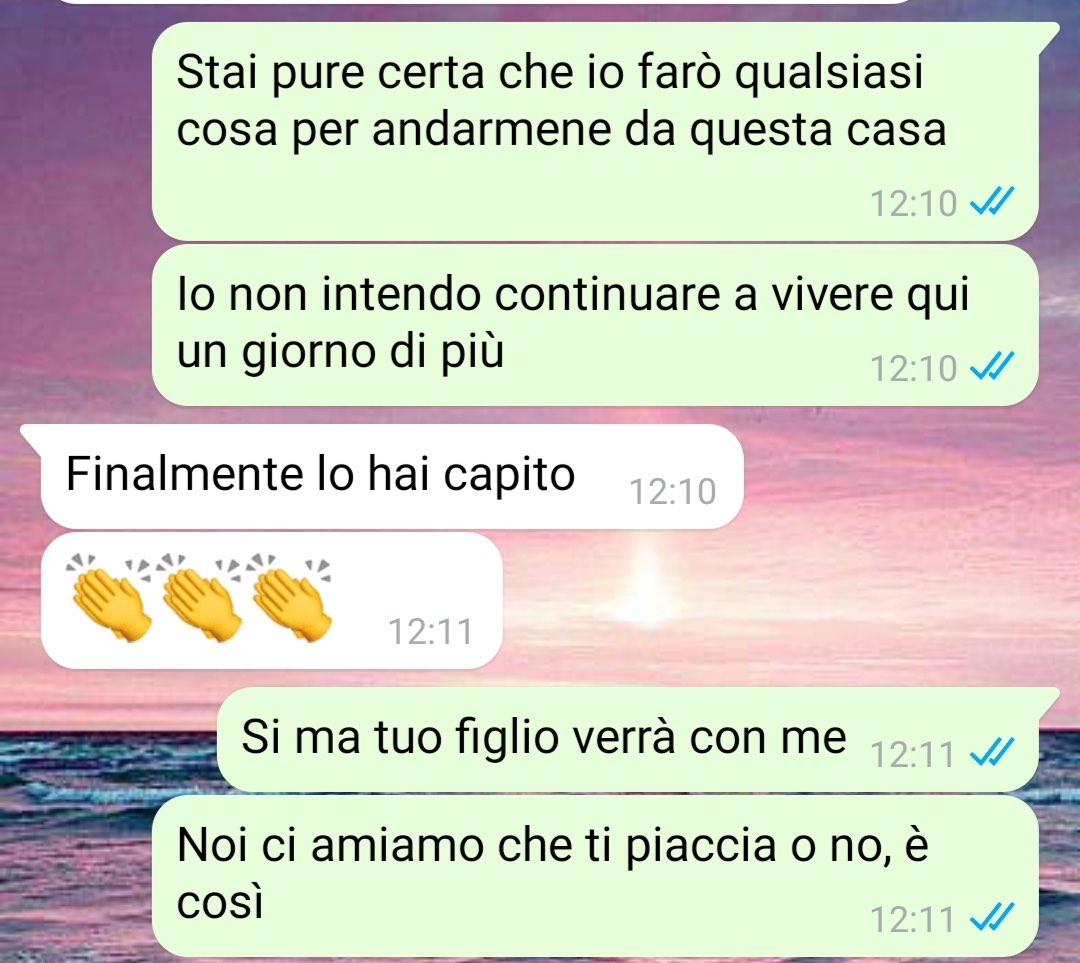Click the first clapping hands emoji

pos(110,598)
